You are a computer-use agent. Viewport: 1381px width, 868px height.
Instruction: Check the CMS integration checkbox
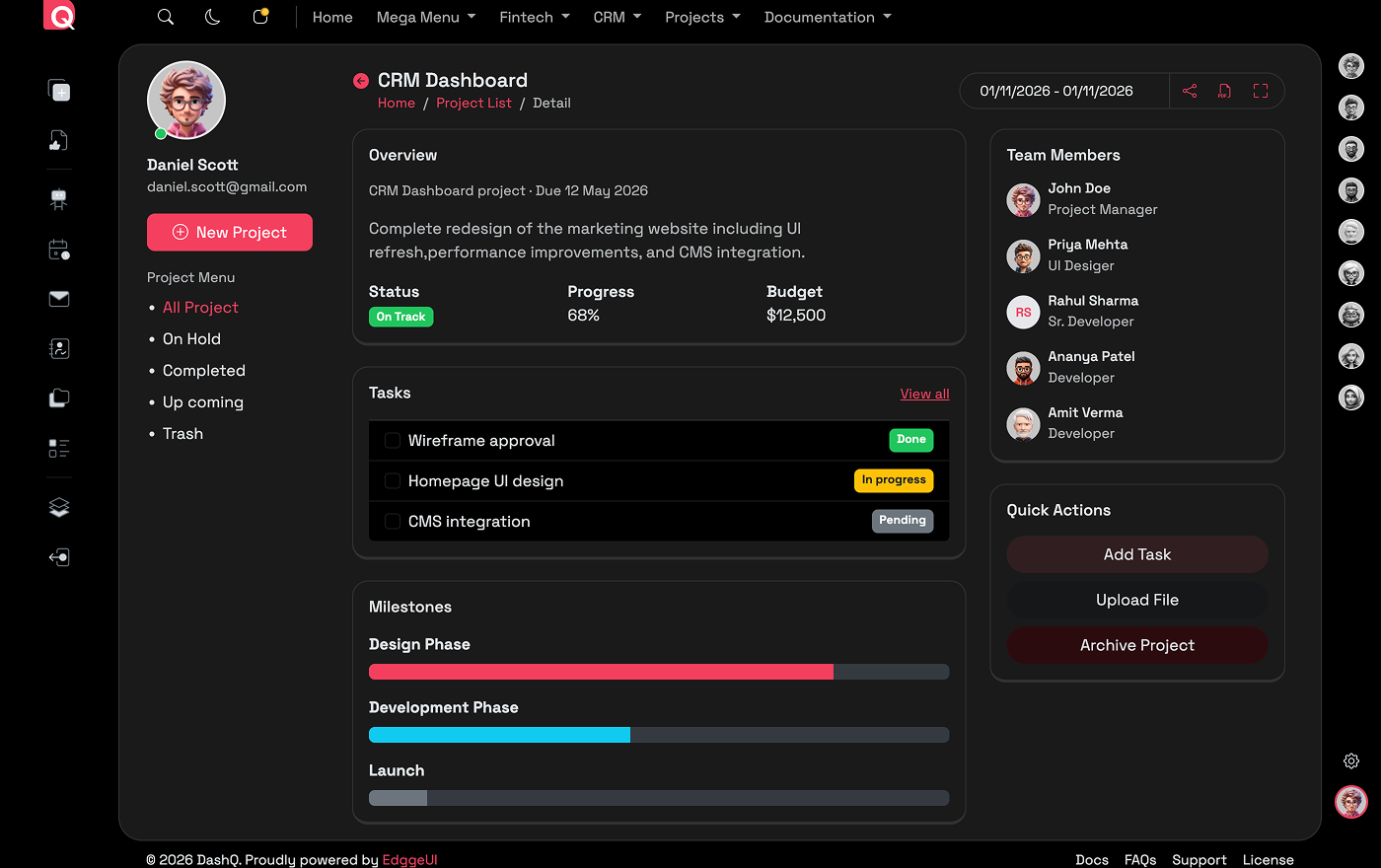pos(393,521)
